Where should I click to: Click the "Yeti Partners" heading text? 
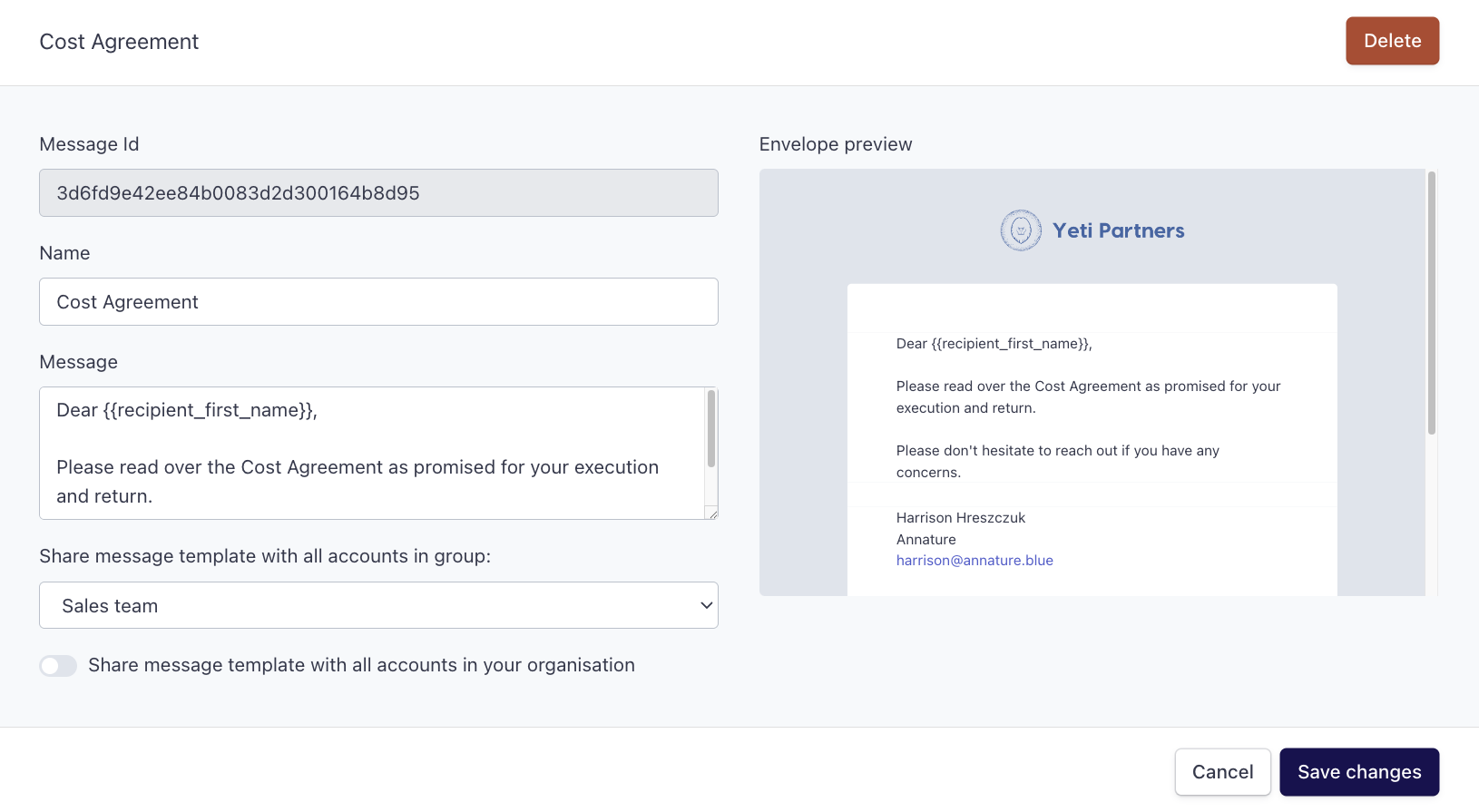tap(1119, 230)
